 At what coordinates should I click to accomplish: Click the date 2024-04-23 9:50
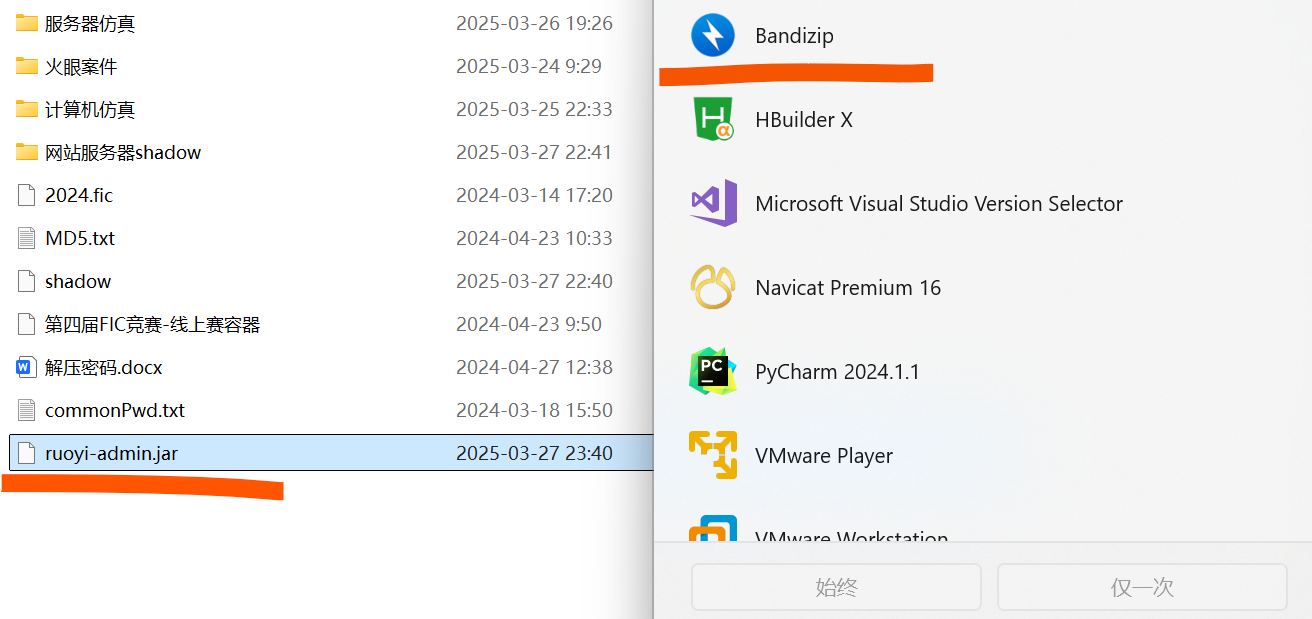coord(529,324)
